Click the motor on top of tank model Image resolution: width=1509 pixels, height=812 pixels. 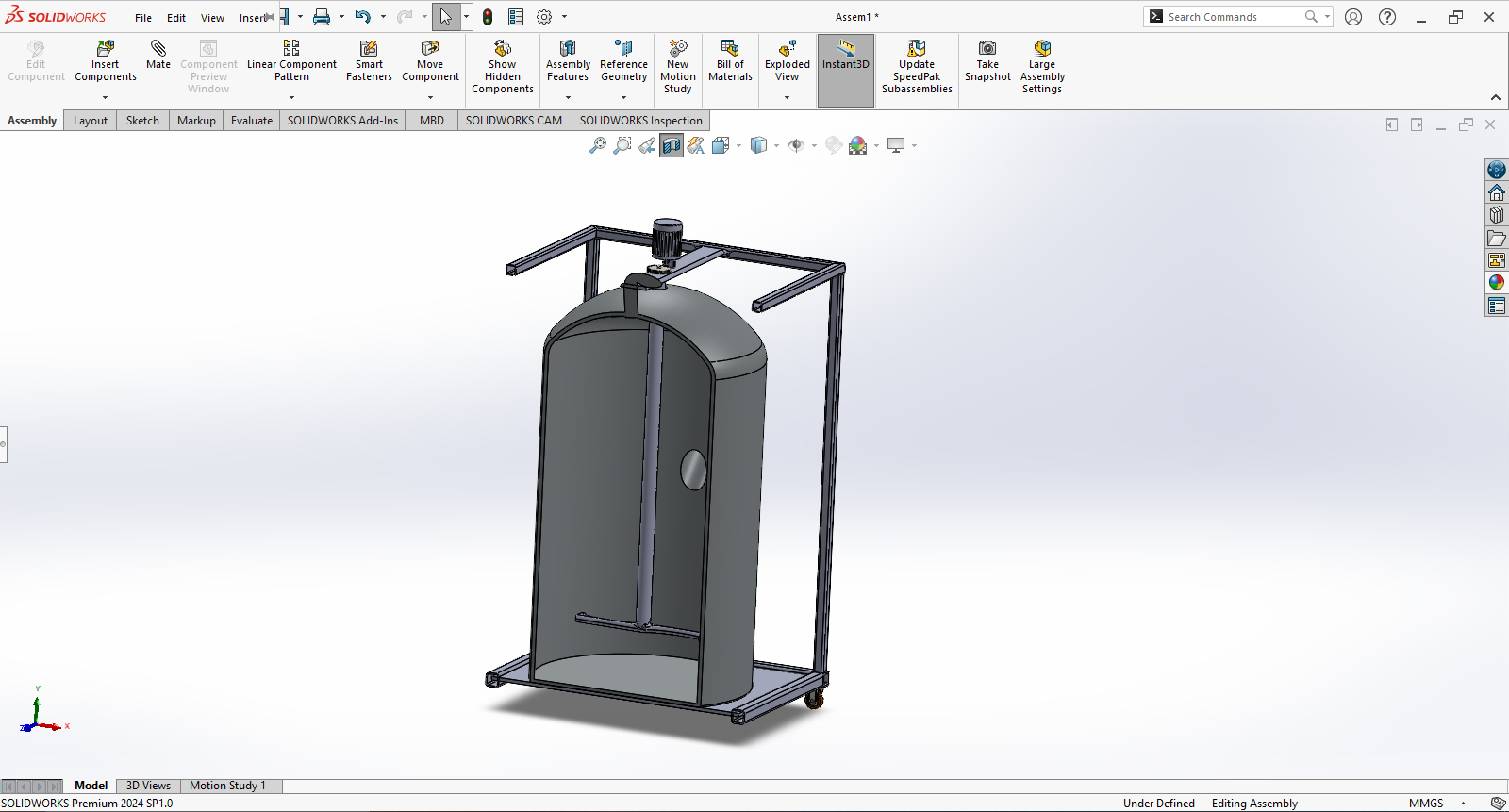click(667, 239)
